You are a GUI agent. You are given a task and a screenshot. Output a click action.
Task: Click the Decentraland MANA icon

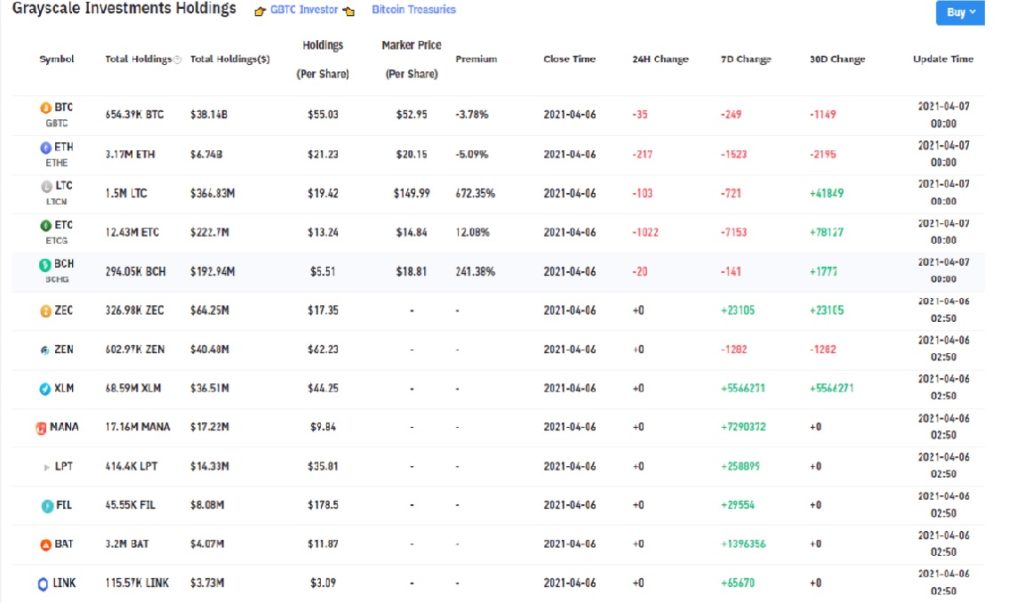41,428
